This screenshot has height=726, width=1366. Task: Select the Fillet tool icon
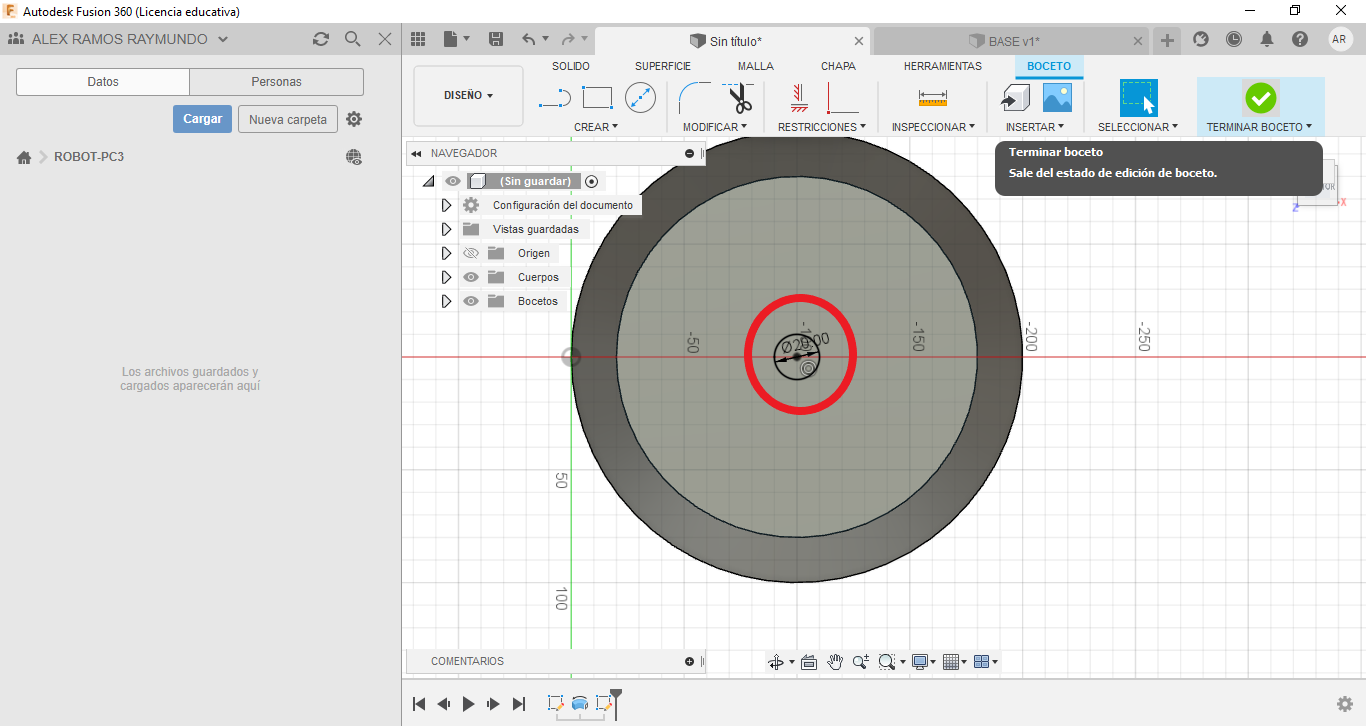tap(694, 98)
